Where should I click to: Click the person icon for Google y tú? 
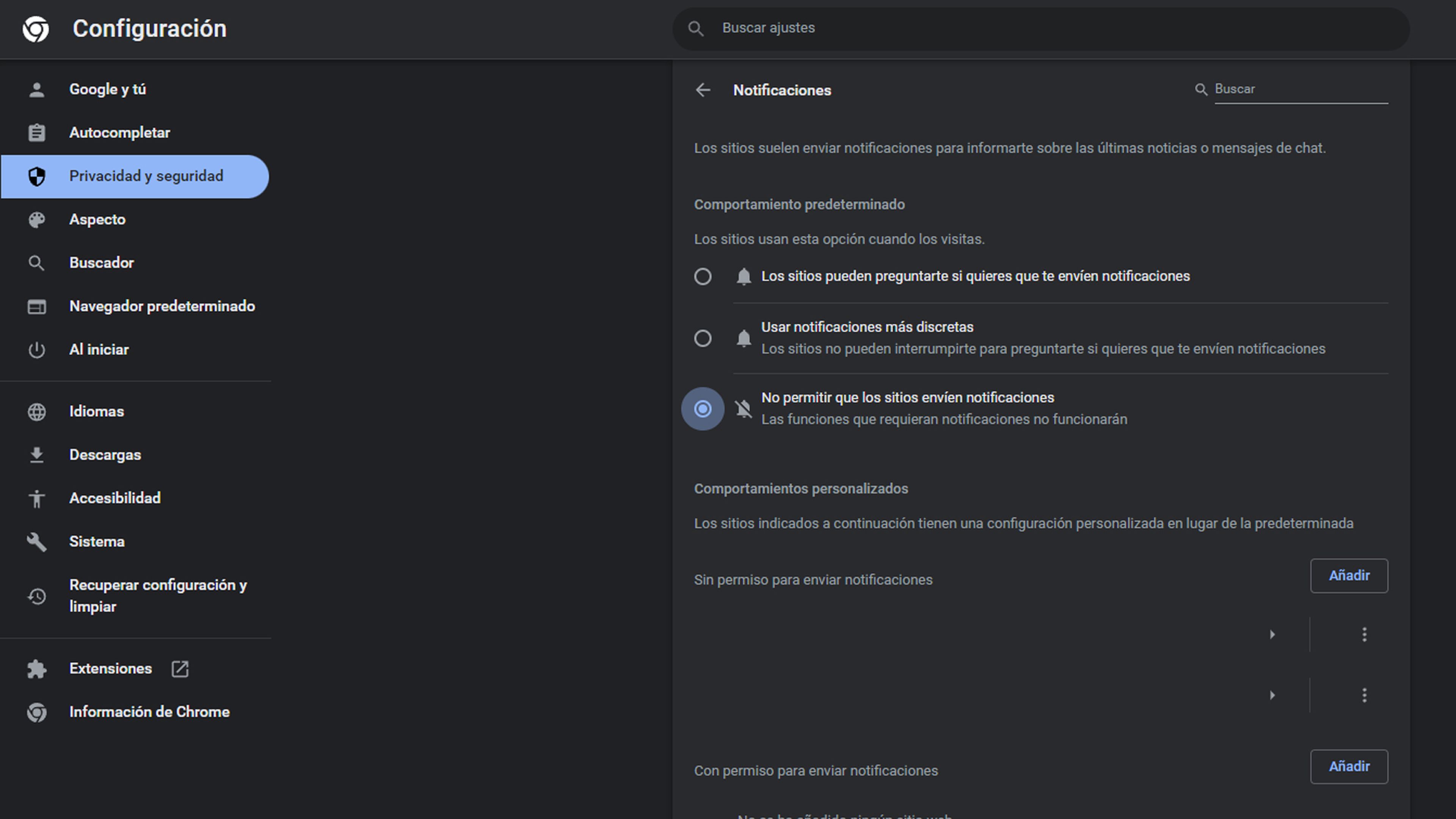tap(37, 89)
